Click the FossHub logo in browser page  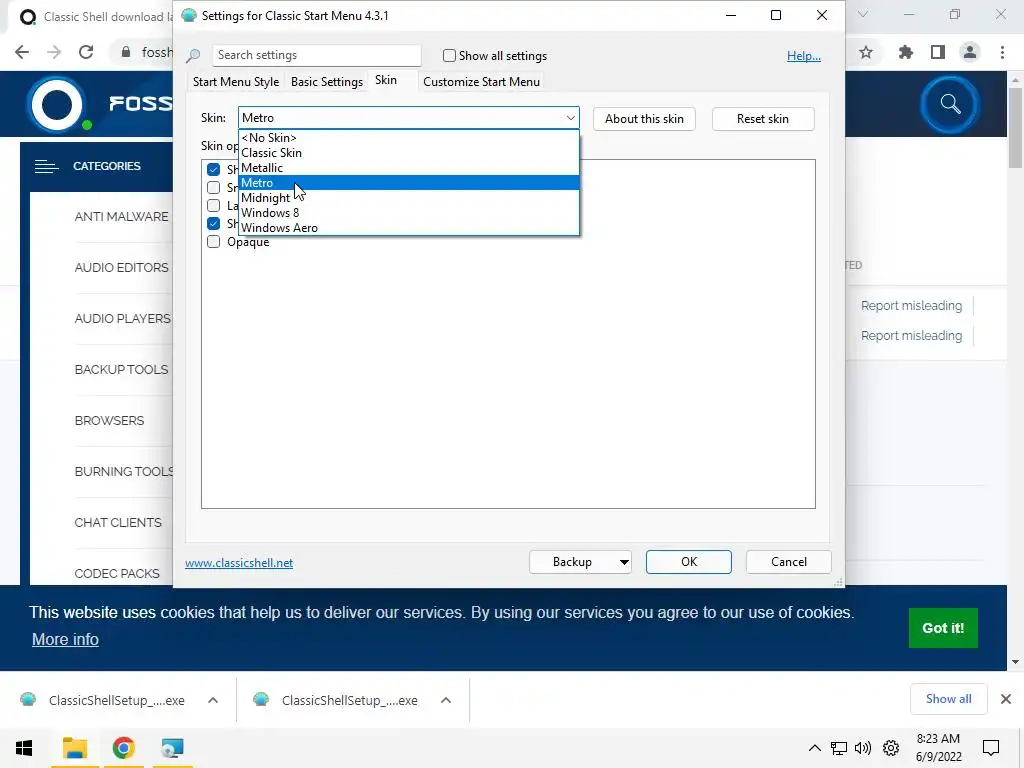(x=57, y=104)
